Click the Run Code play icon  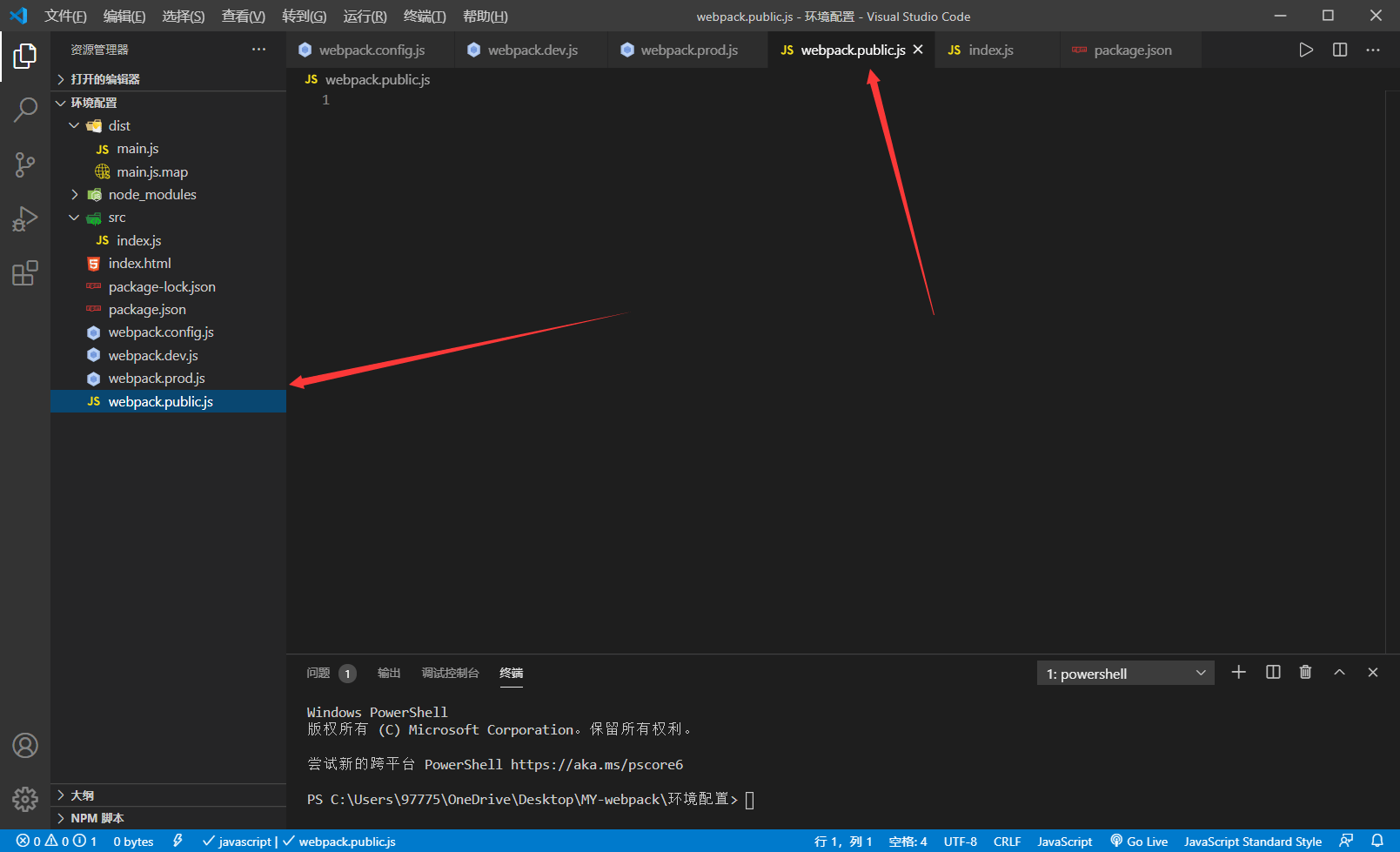pos(1306,50)
